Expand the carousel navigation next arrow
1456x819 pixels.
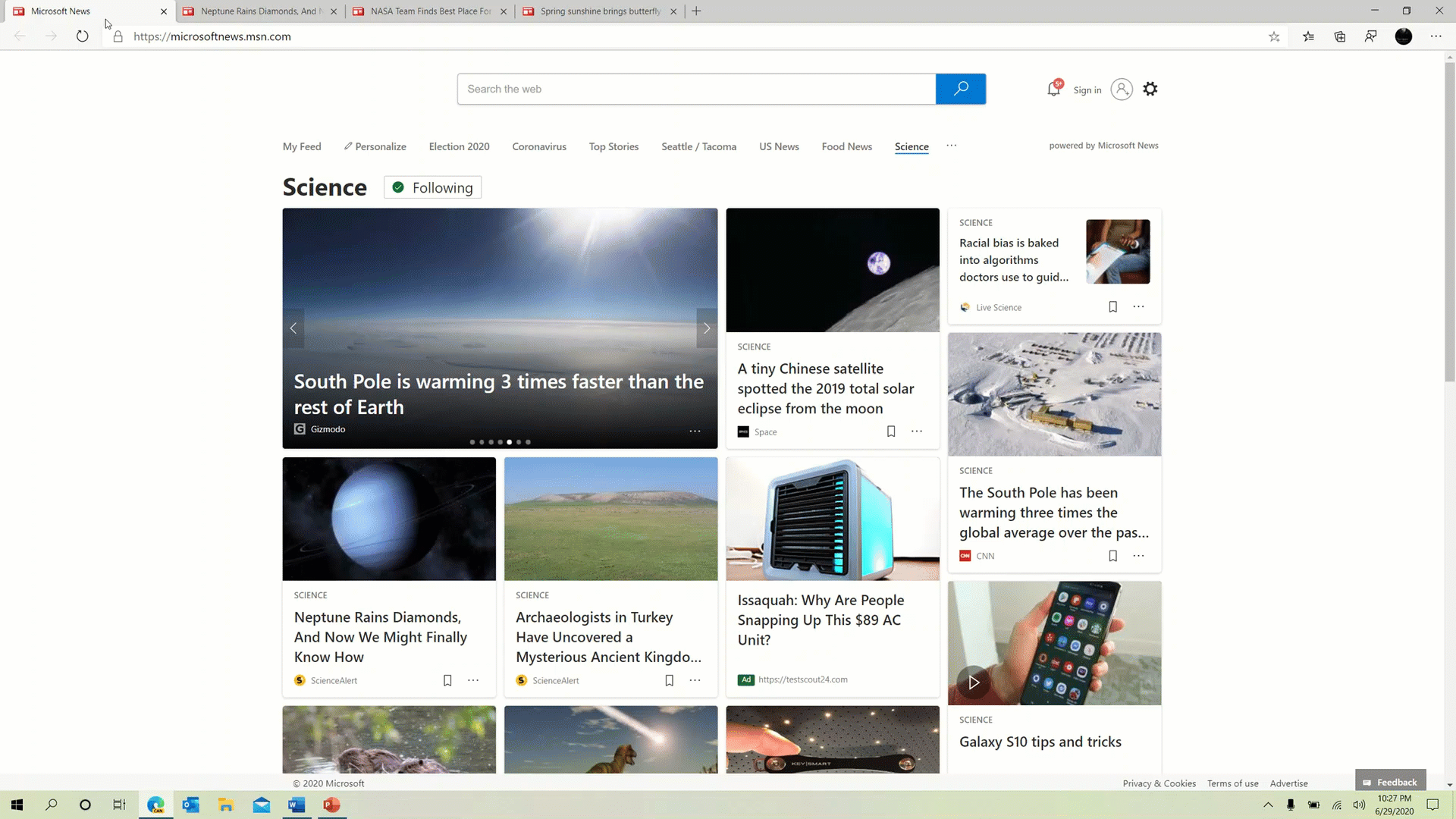pos(707,328)
